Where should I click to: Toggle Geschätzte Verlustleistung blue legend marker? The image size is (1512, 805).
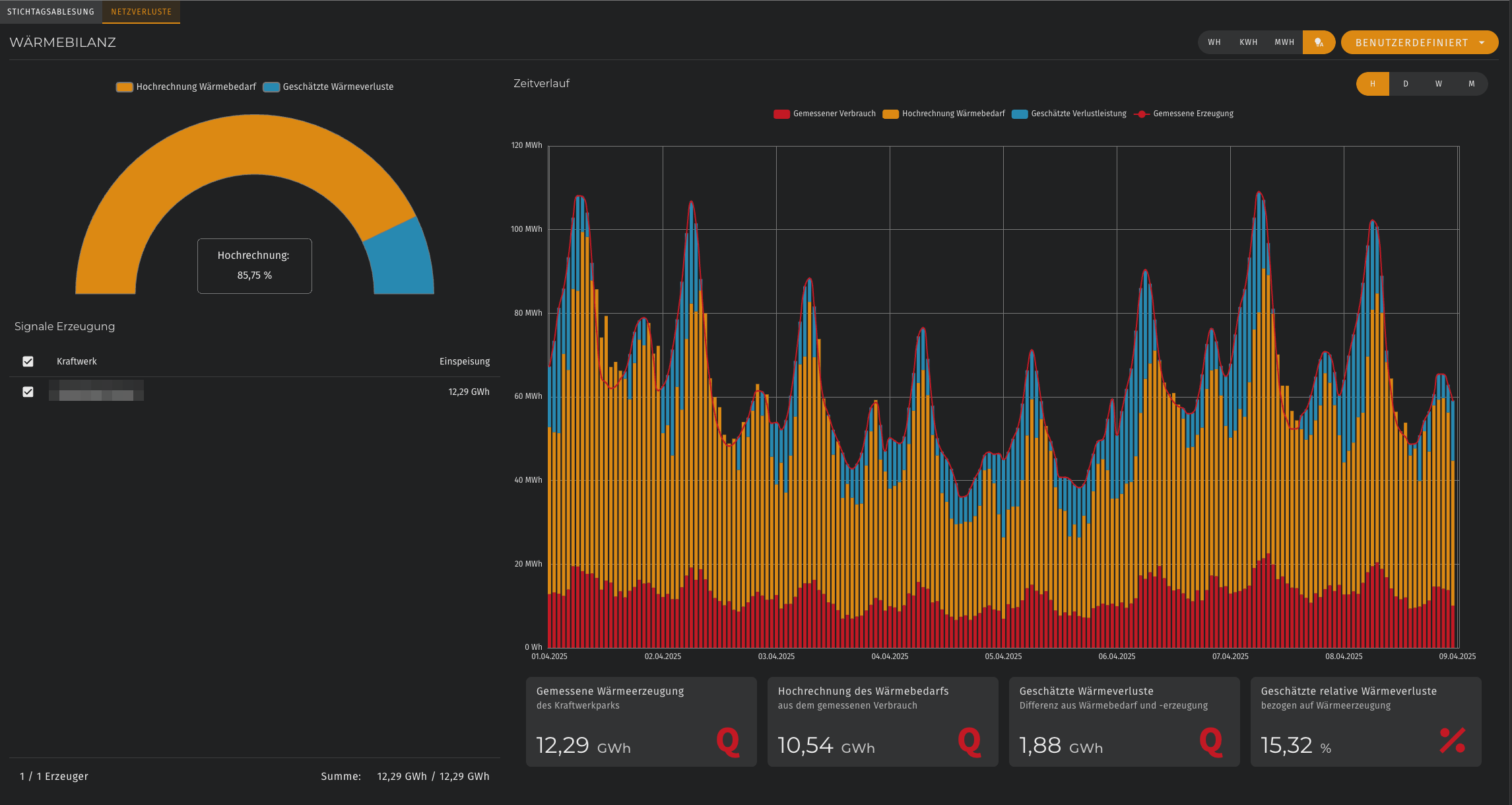(1020, 114)
